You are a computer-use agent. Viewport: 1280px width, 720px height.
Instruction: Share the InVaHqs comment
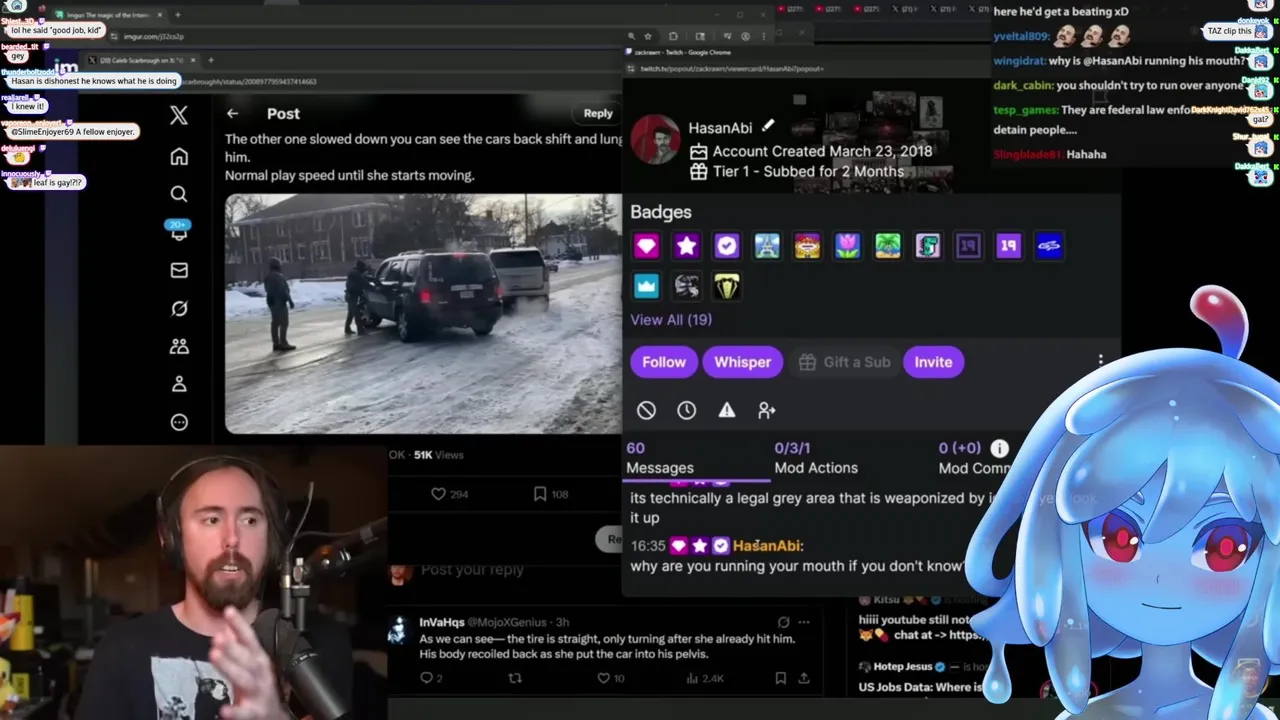(x=803, y=678)
